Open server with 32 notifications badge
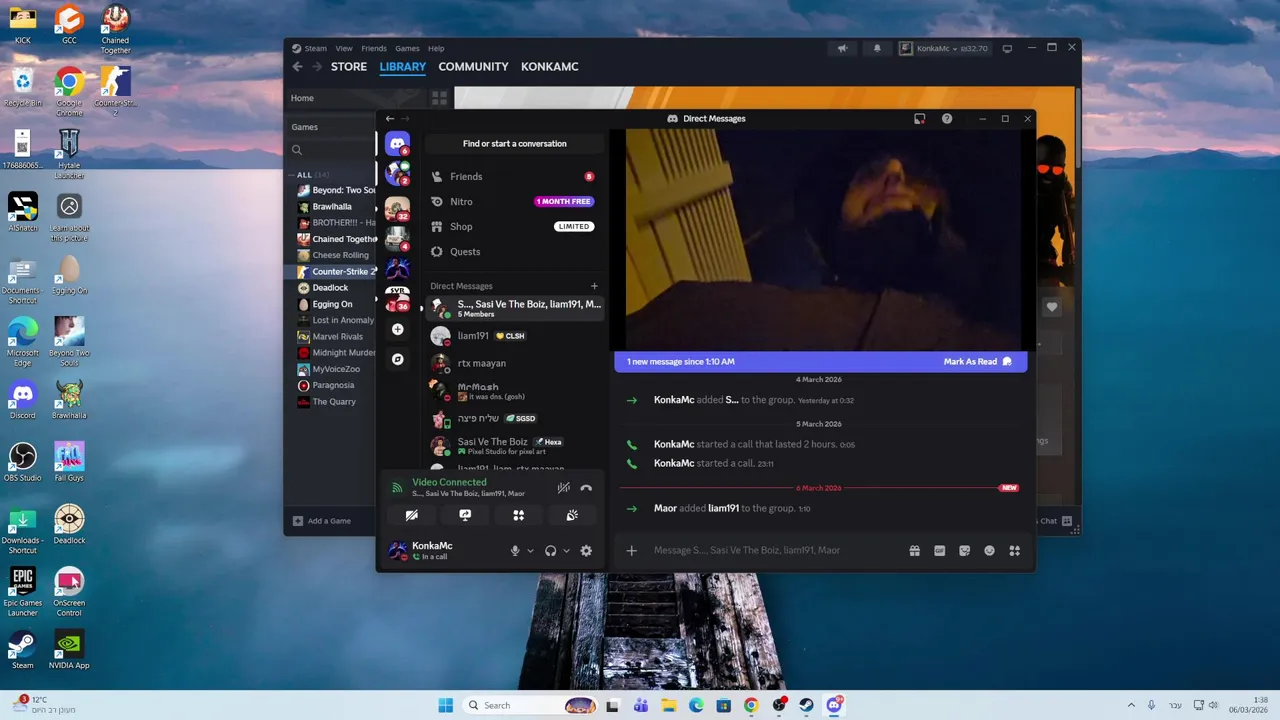 [397, 207]
